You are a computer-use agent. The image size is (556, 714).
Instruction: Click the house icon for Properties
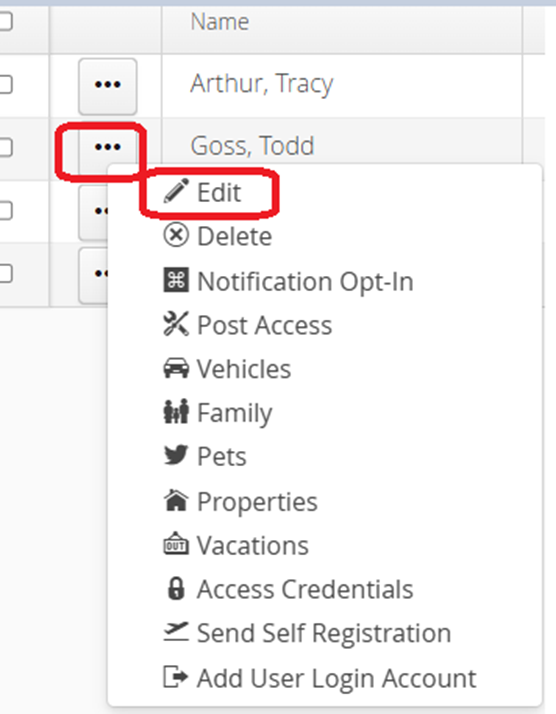coord(176,500)
